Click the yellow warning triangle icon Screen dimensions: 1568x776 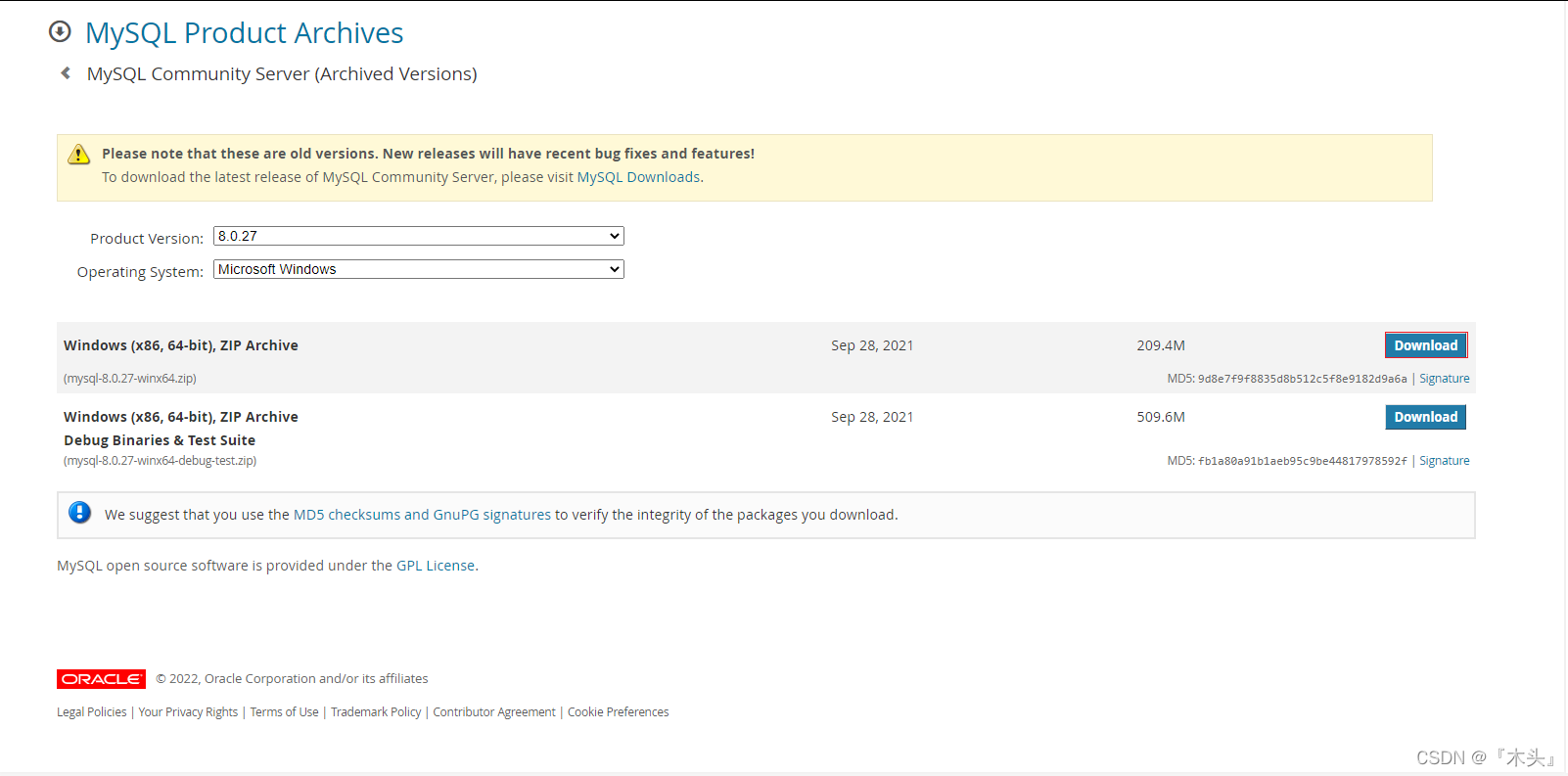click(x=79, y=155)
